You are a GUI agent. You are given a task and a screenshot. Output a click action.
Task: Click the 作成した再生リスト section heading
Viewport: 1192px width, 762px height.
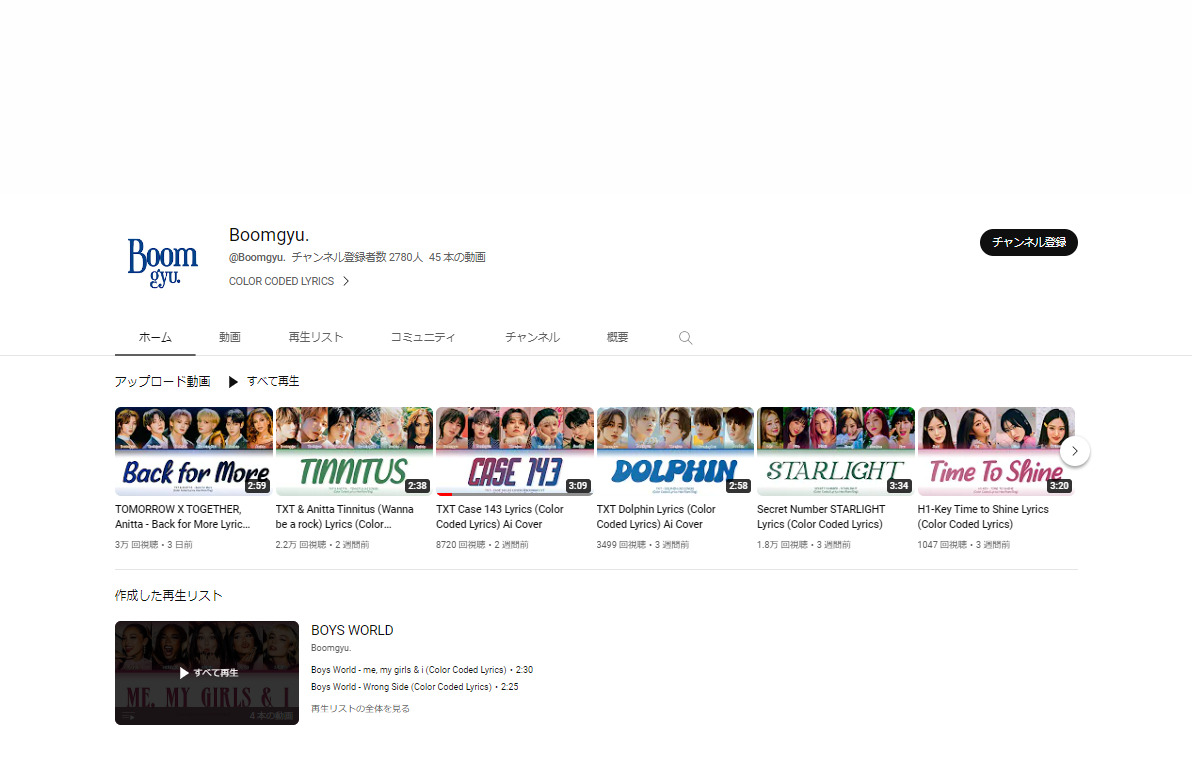(169, 595)
